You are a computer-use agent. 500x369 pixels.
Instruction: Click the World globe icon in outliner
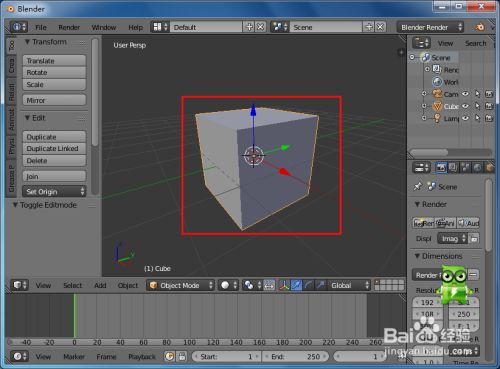pos(437,82)
